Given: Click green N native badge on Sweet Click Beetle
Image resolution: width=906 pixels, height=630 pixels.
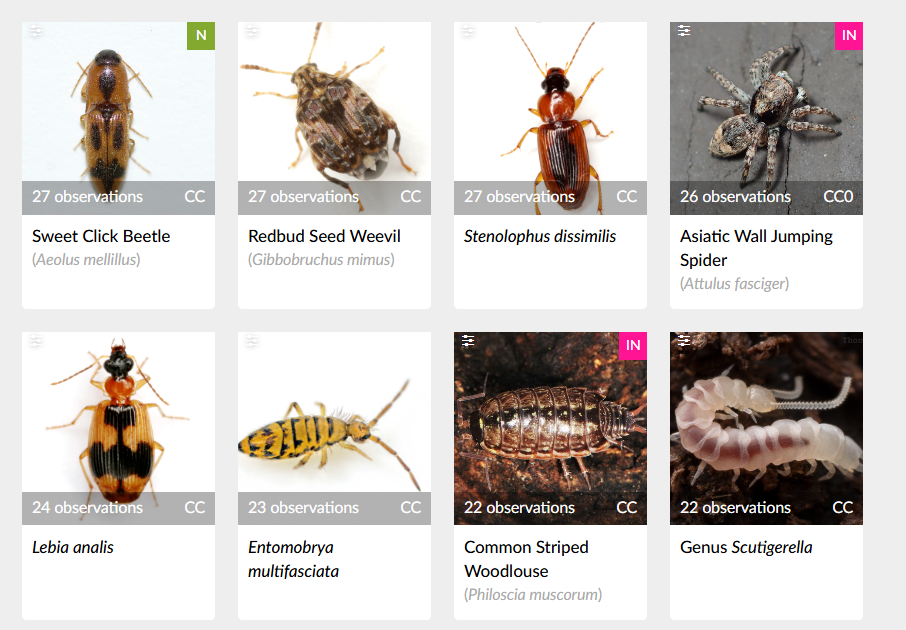Looking at the screenshot, I should (x=200, y=36).
